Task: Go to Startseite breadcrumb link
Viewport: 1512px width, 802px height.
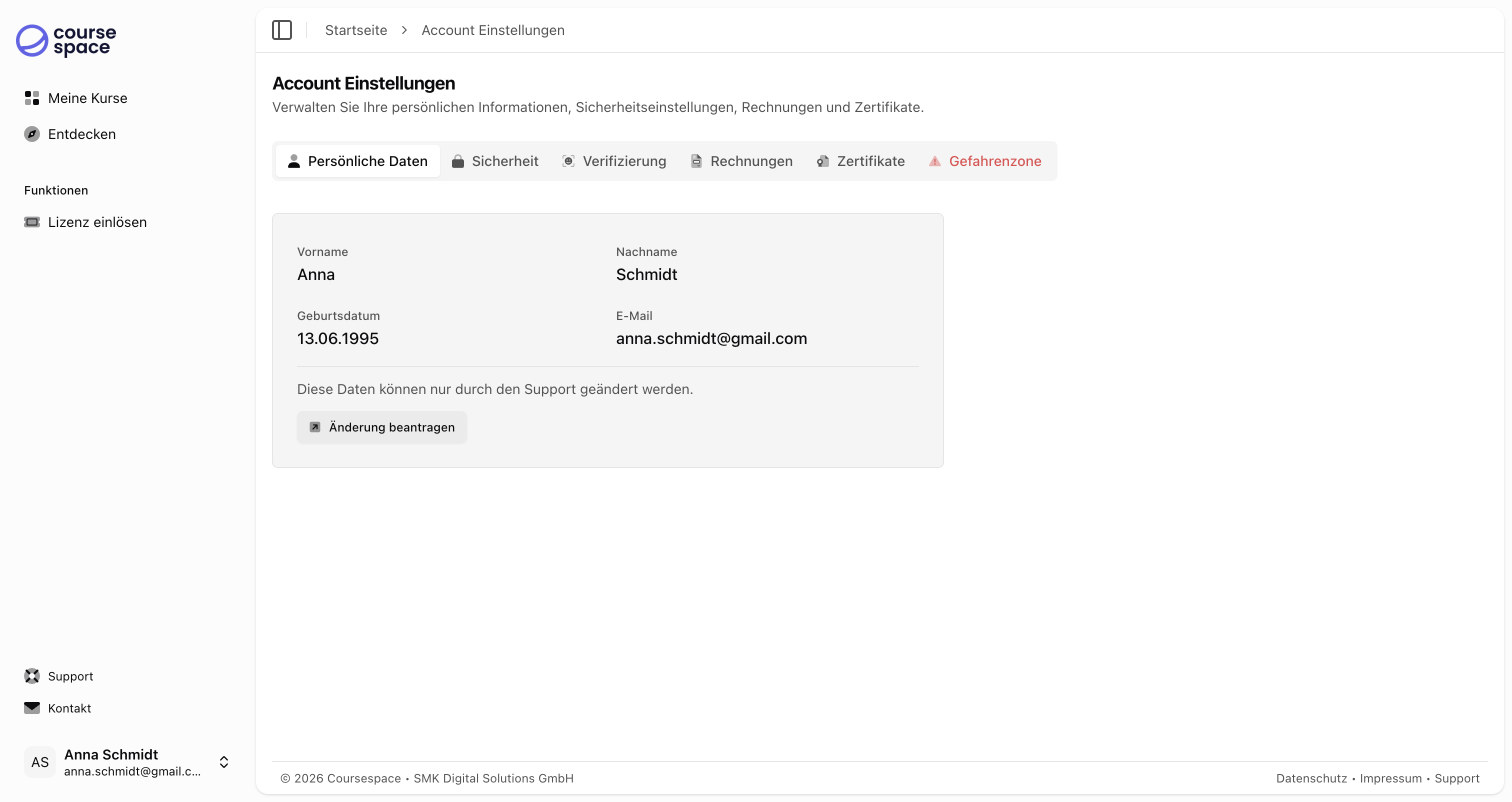Action: coord(355,30)
